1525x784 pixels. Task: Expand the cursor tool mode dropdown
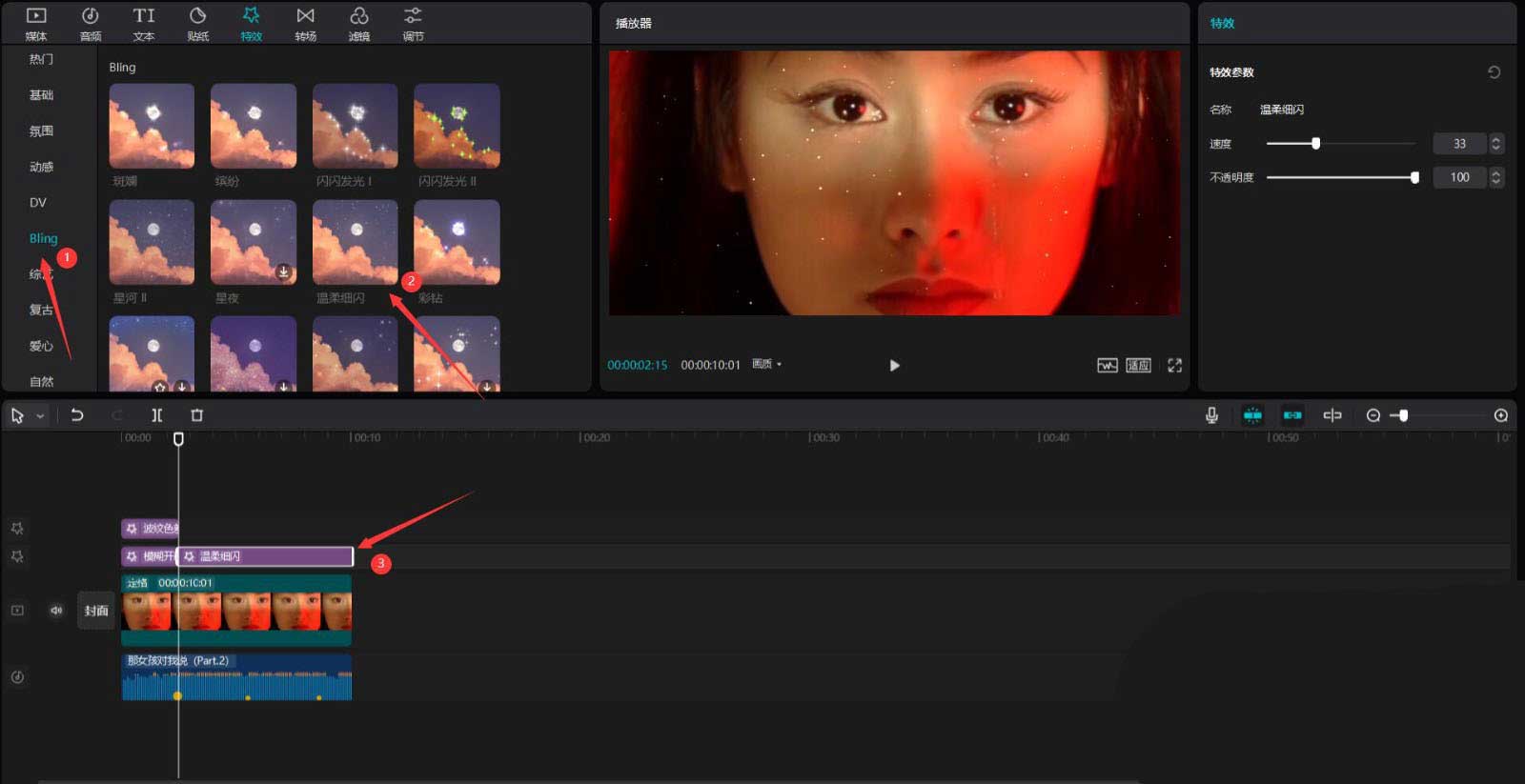click(40, 416)
